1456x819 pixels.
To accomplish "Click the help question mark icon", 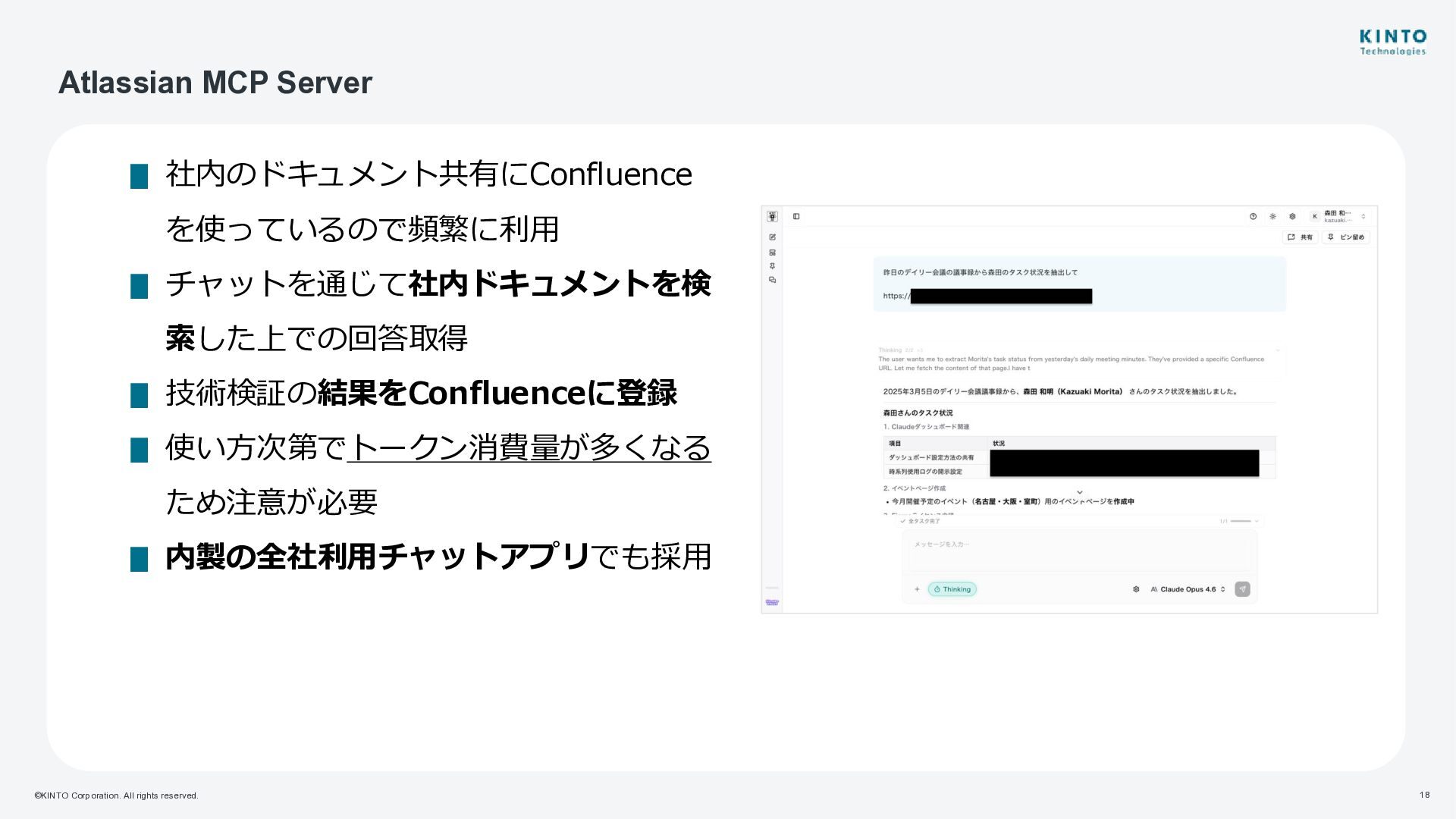I will 1253,217.
